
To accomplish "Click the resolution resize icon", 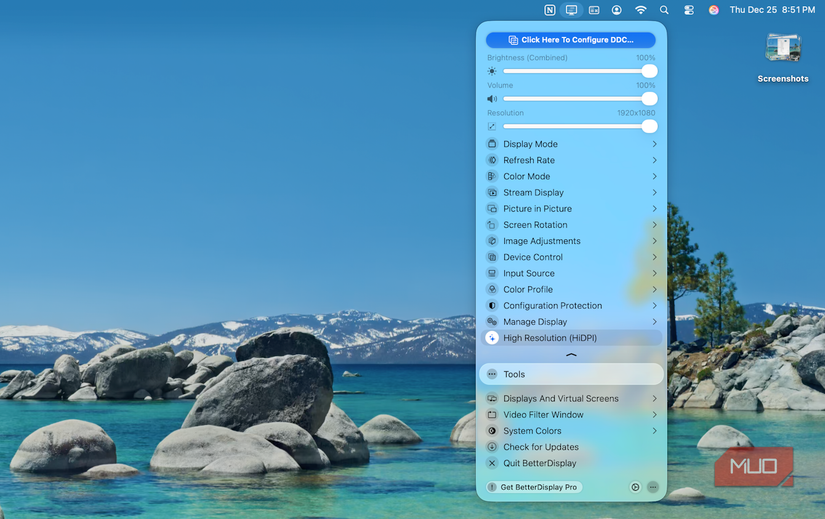I will pyautogui.click(x=491, y=126).
